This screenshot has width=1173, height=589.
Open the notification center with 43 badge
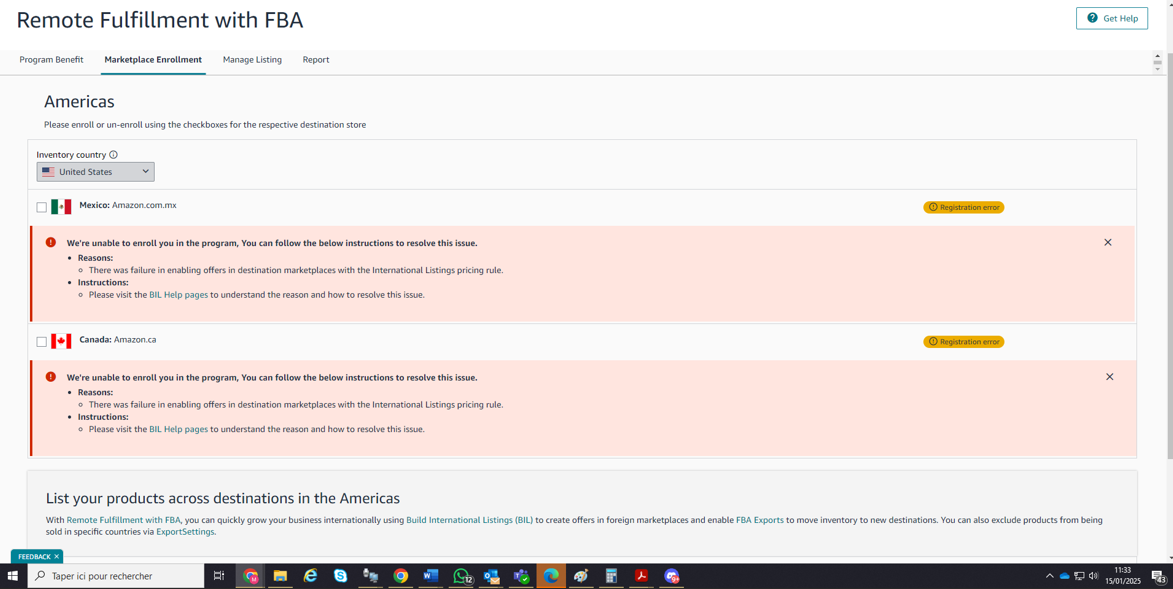tap(1159, 576)
